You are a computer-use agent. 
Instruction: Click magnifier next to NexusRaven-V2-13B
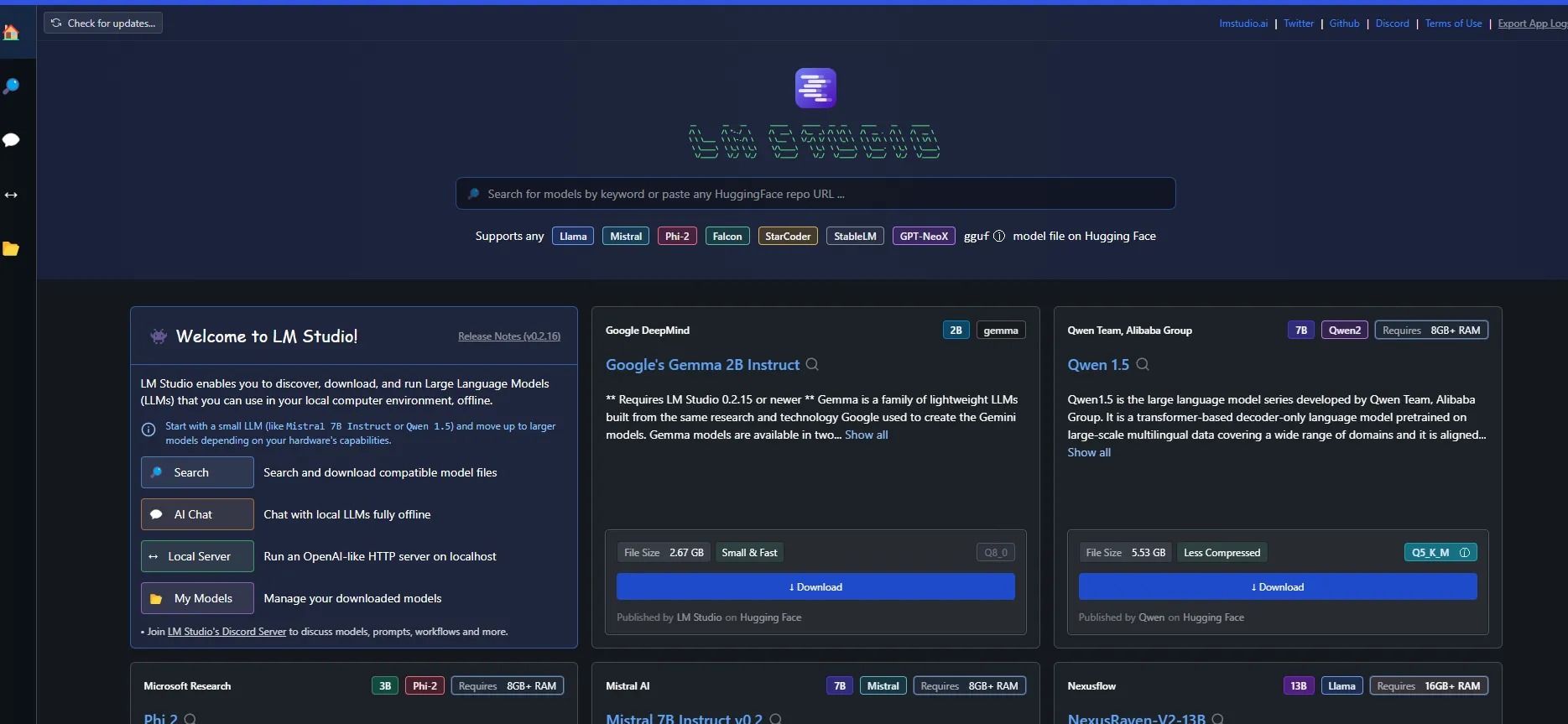[1218, 719]
